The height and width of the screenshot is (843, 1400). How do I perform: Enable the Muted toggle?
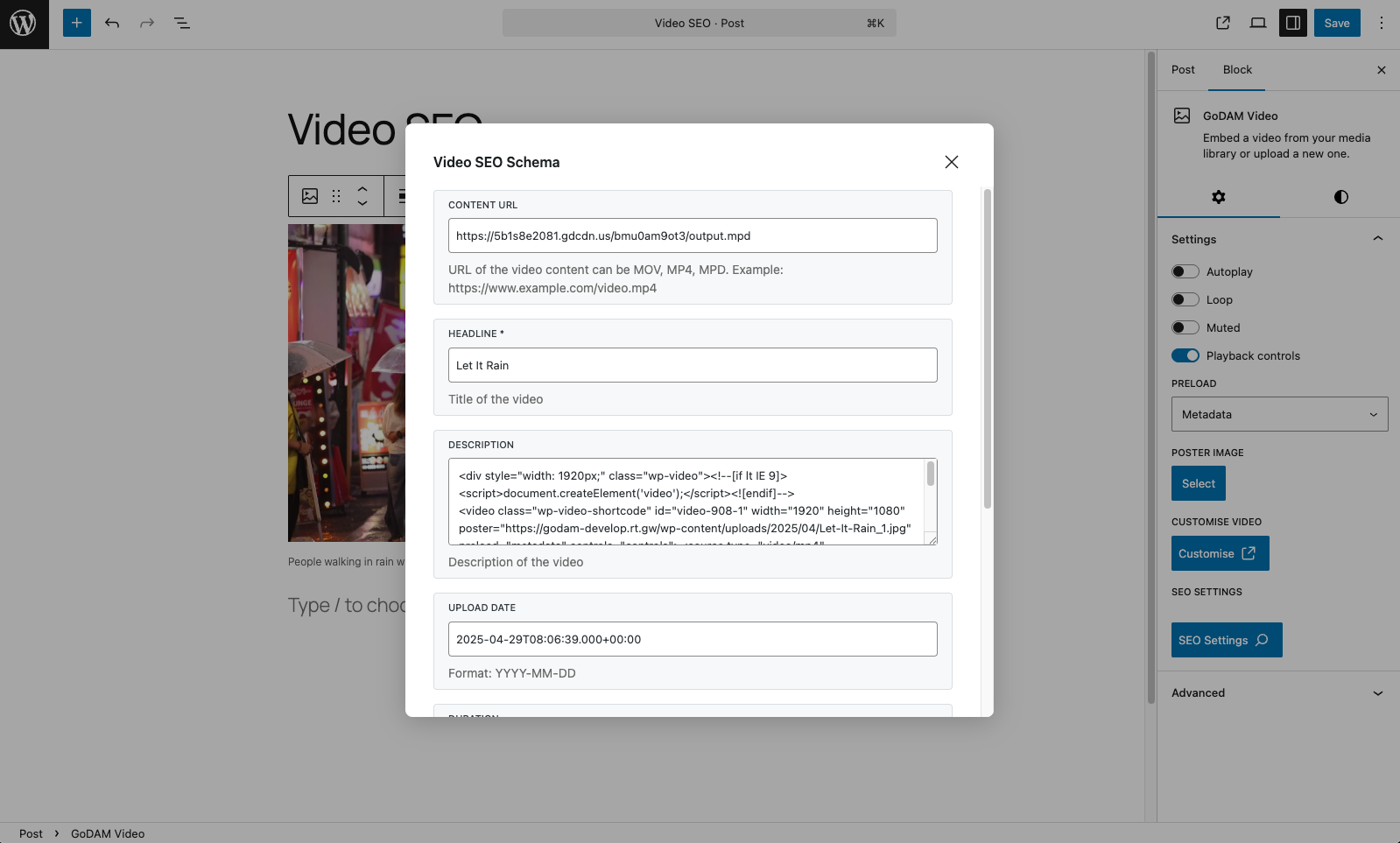[1185, 327]
